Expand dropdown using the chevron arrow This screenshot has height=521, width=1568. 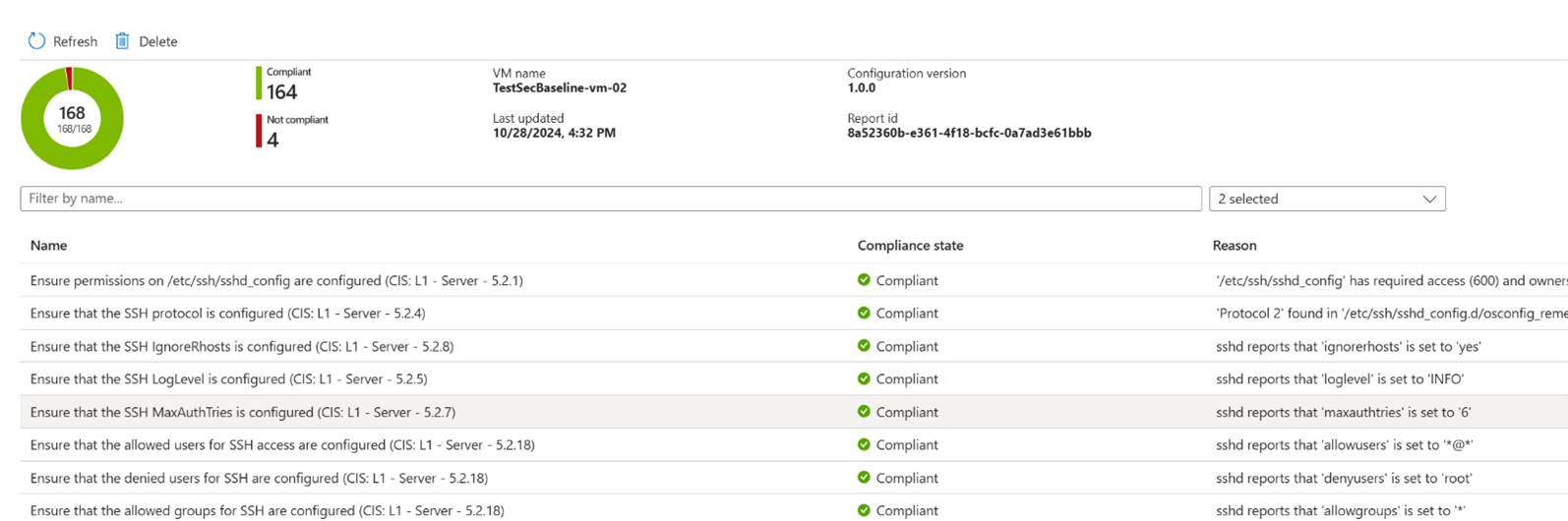[1429, 199]
